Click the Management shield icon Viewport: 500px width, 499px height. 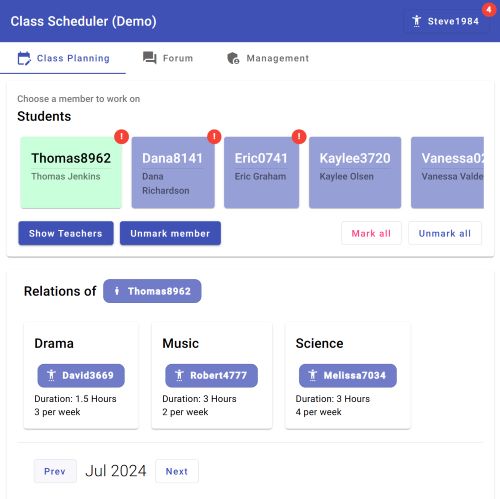[233, 58]
